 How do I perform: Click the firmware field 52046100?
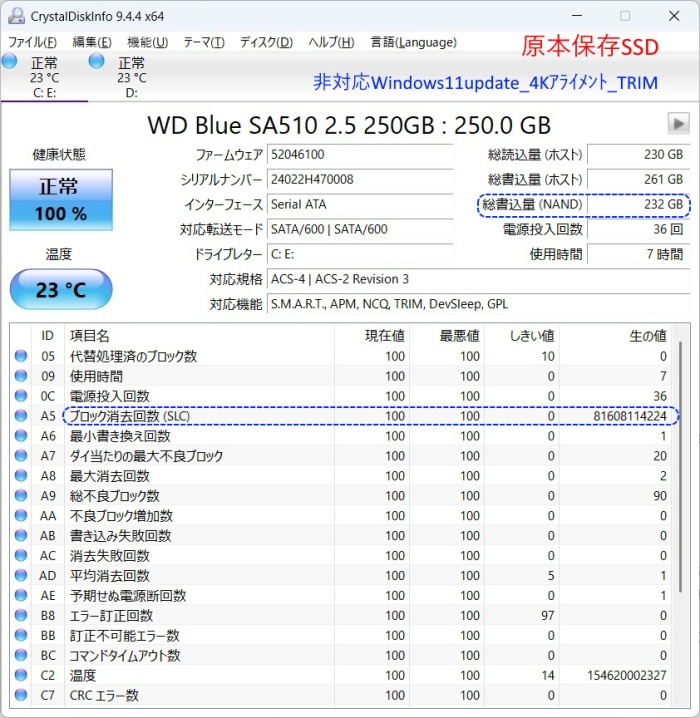[x=360, y=155]
